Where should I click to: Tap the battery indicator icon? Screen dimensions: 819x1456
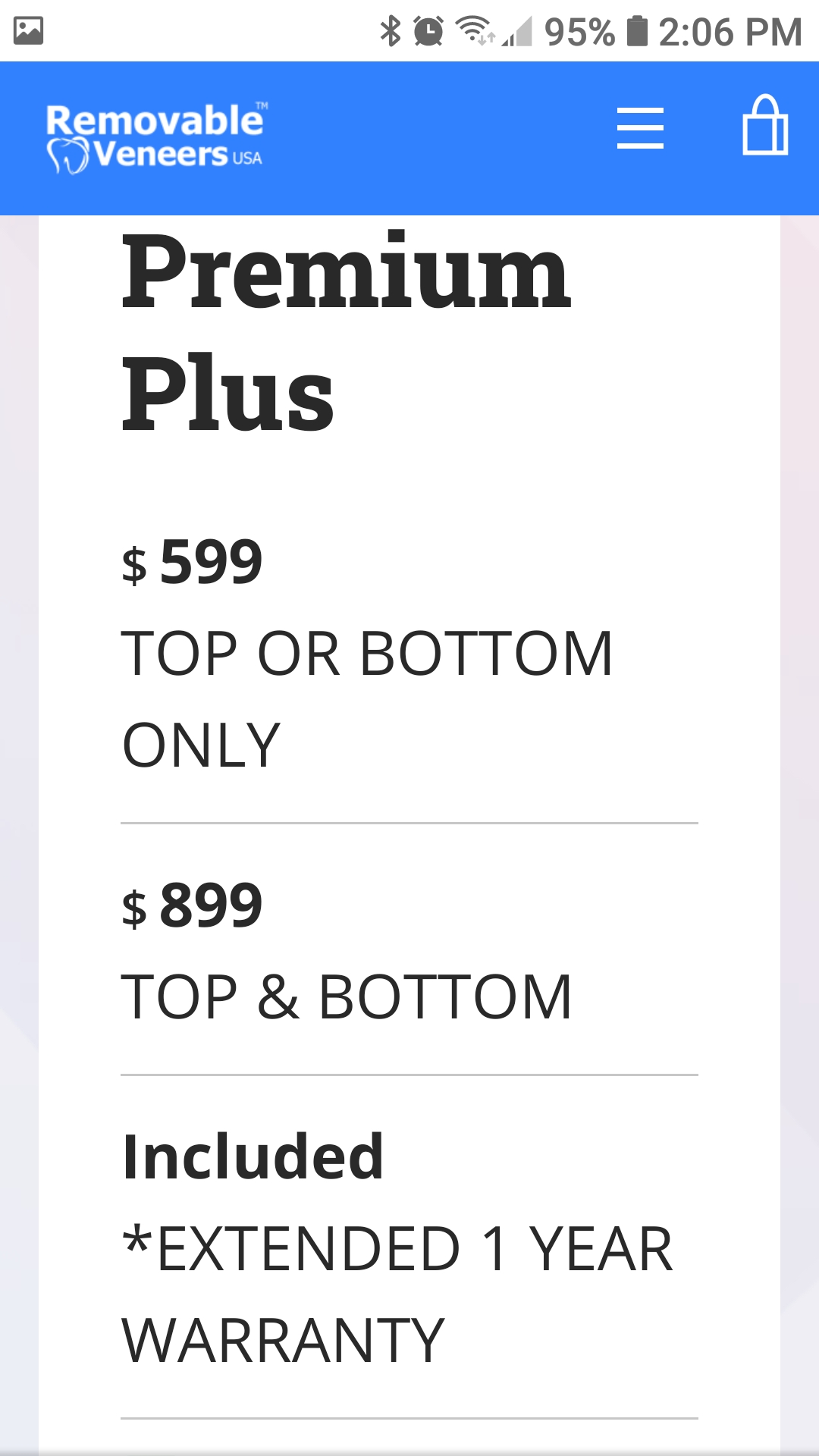point(638,31)
